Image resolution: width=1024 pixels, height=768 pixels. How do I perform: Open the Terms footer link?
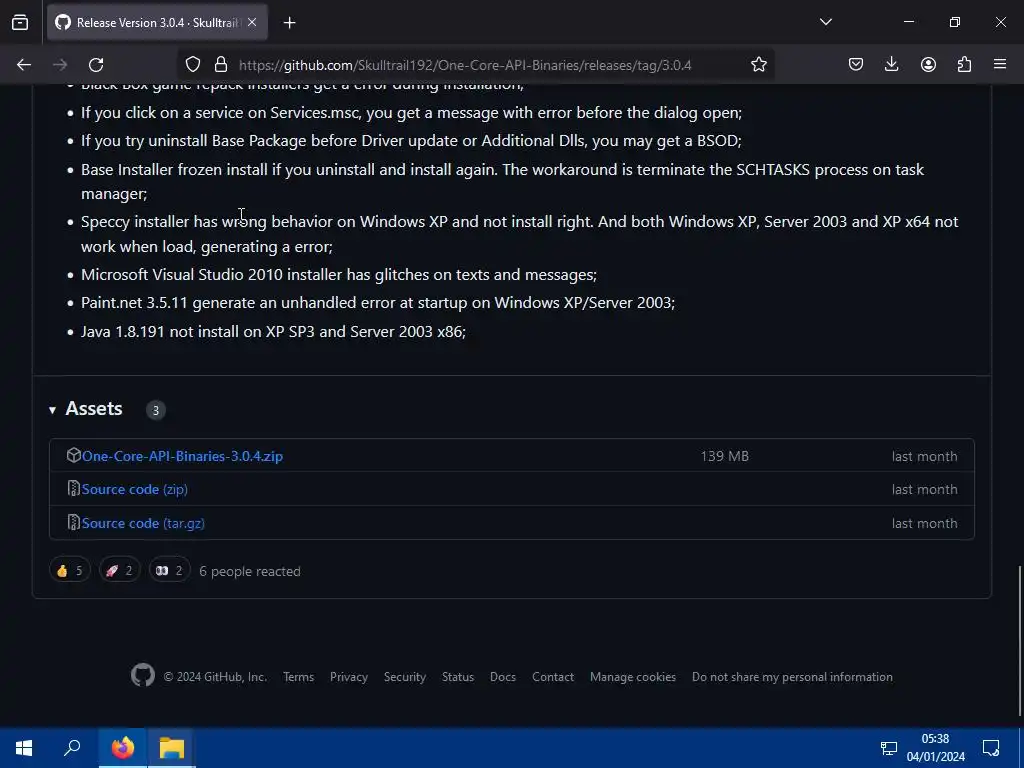coord(298,677)
